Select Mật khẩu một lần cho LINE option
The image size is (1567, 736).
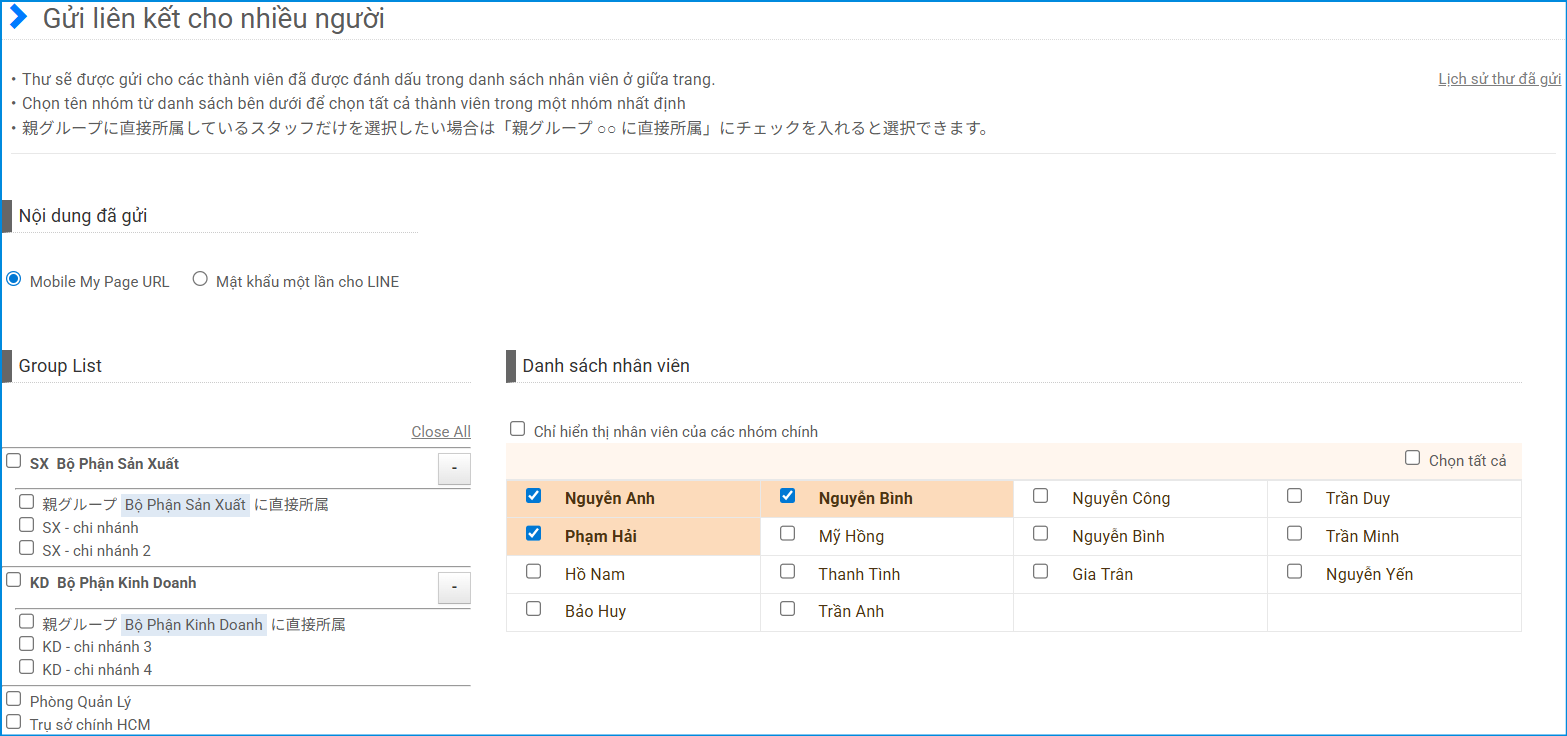coord(200,280)
